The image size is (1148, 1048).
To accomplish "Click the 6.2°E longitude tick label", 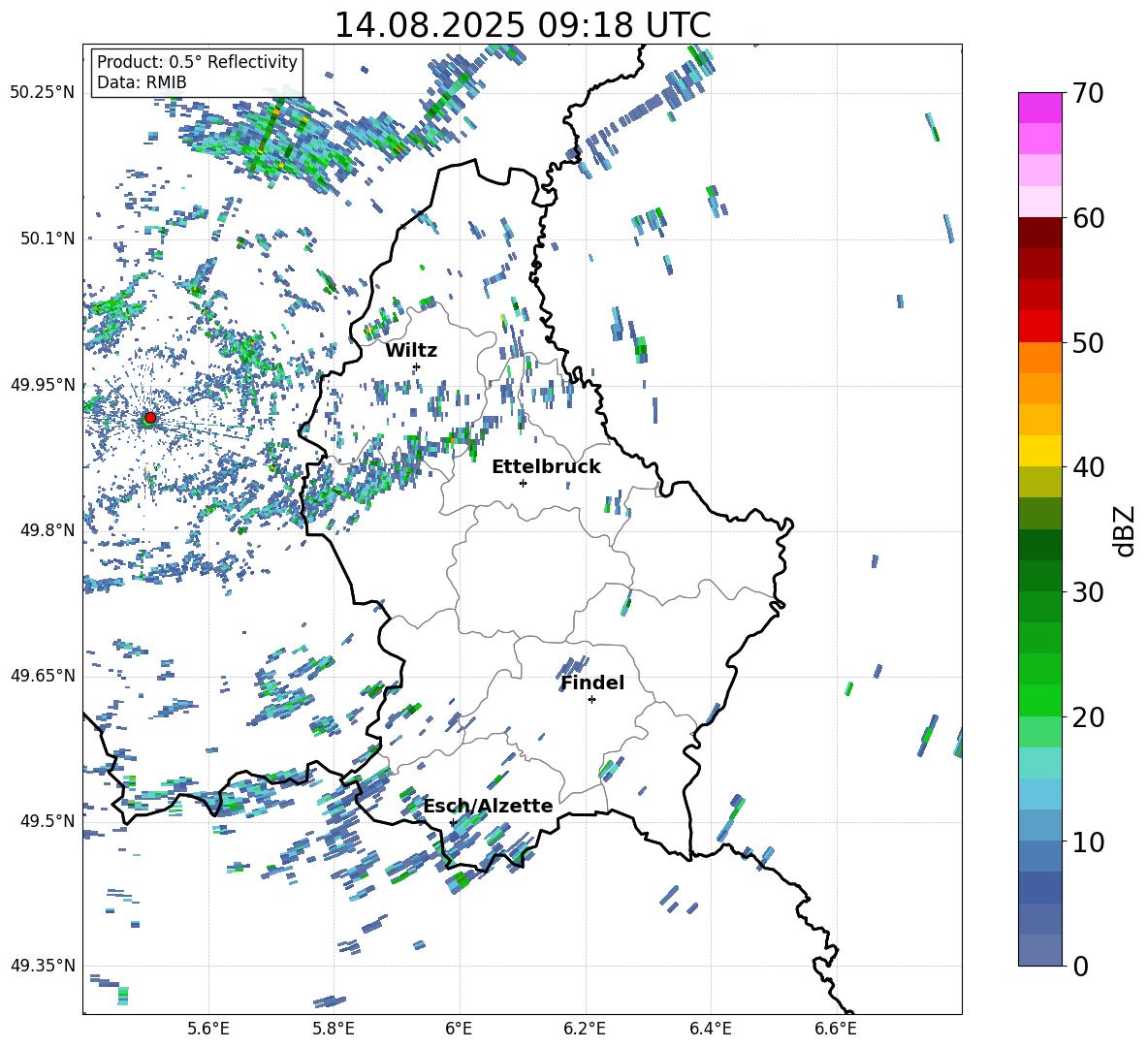I will click(x=585, y=1029).
